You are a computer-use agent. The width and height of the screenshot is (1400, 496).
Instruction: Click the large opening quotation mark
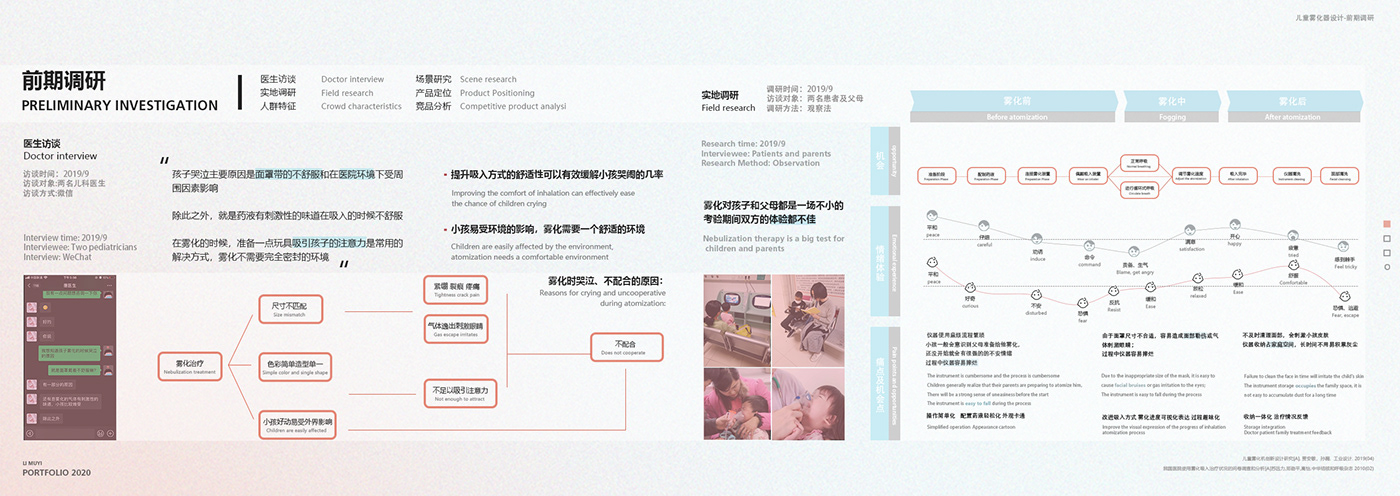click(165, 160)
